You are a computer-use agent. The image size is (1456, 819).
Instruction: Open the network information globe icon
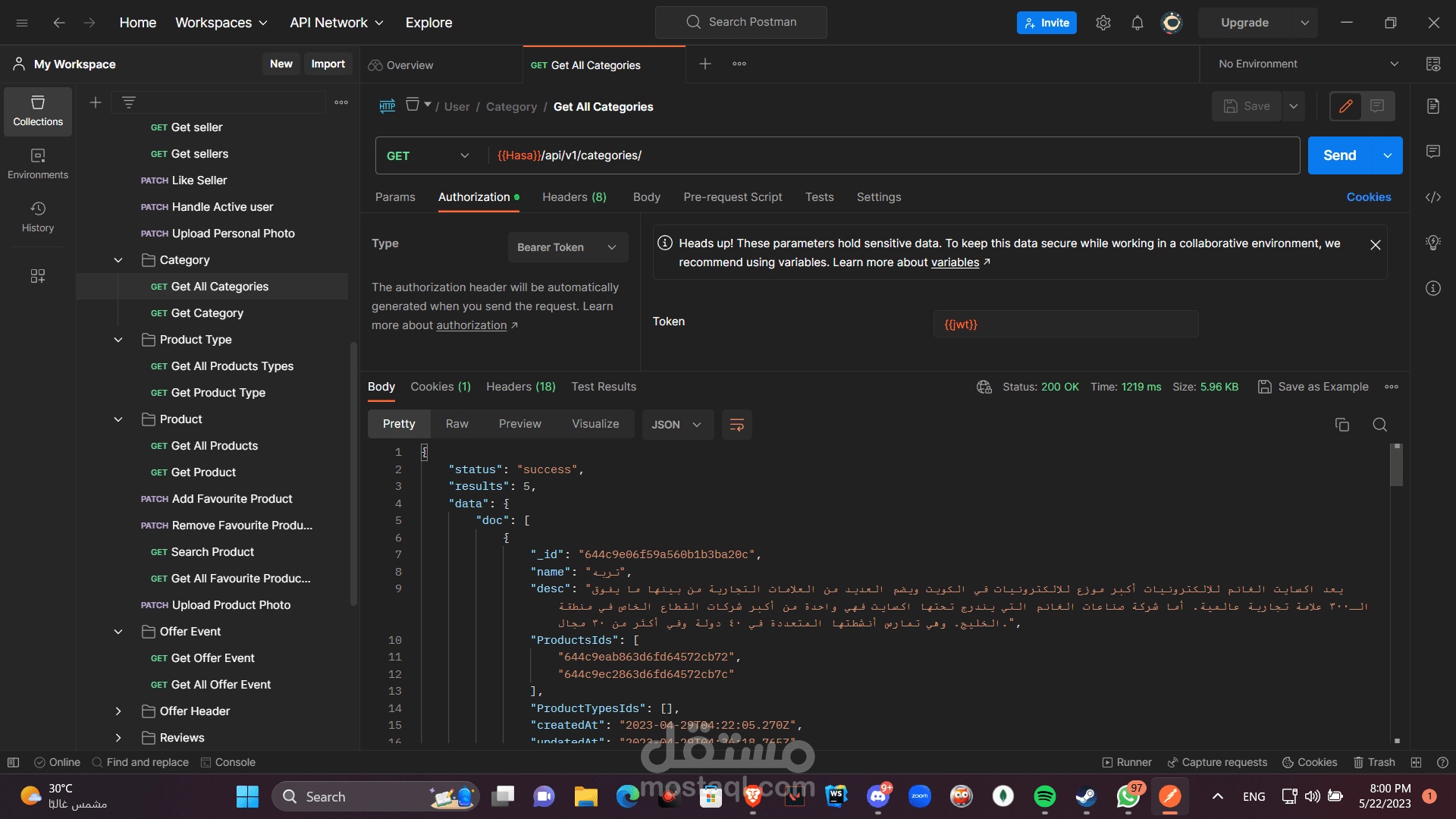[x=984, y=387]
